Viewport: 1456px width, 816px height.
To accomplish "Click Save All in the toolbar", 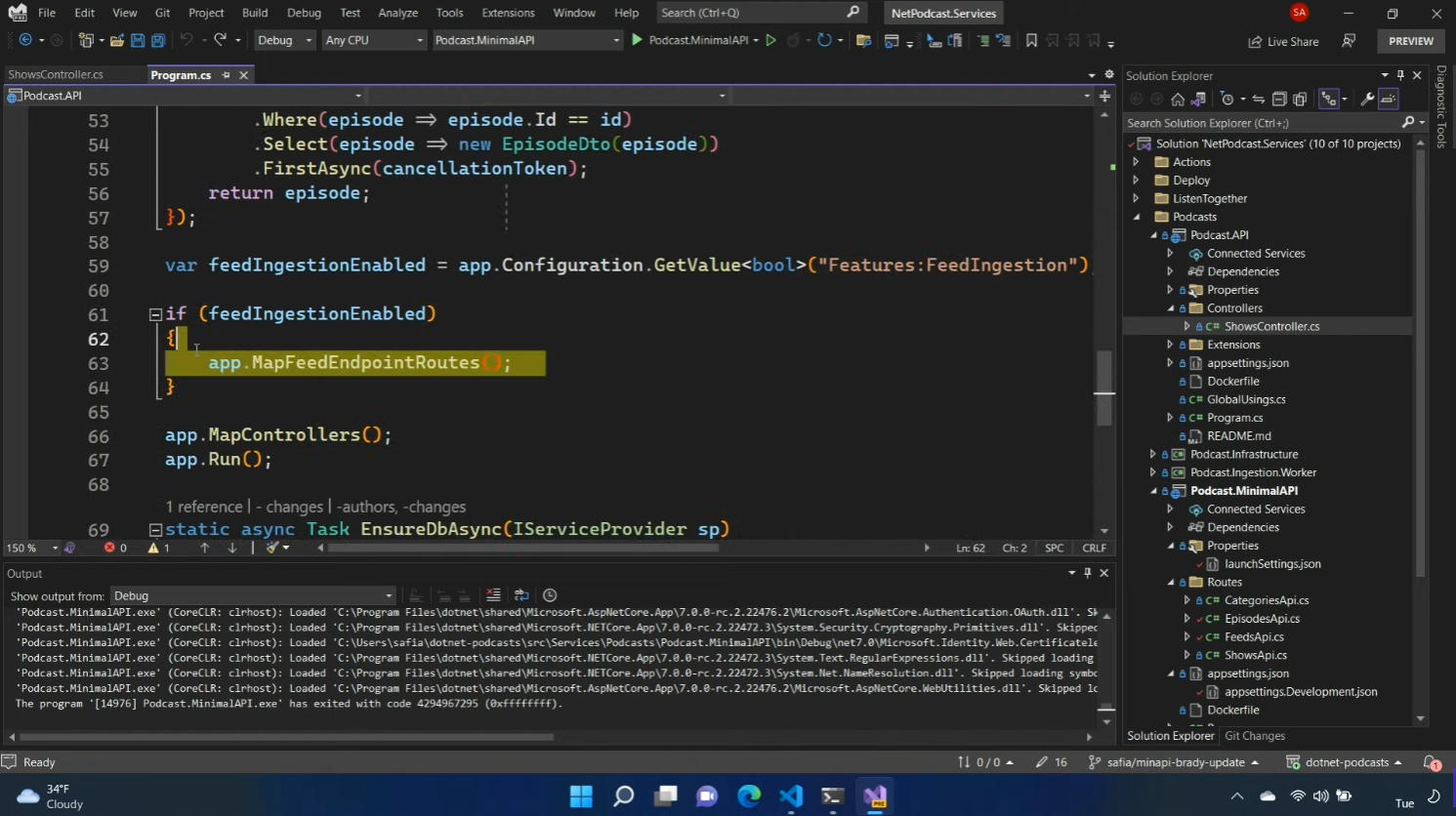I will (158, 40).
